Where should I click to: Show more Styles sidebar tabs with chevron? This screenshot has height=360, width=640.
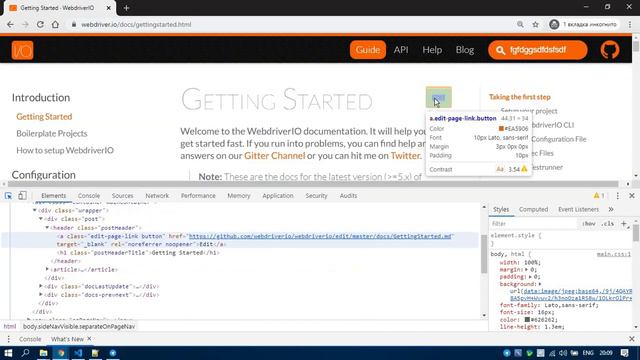pos(611,209)
